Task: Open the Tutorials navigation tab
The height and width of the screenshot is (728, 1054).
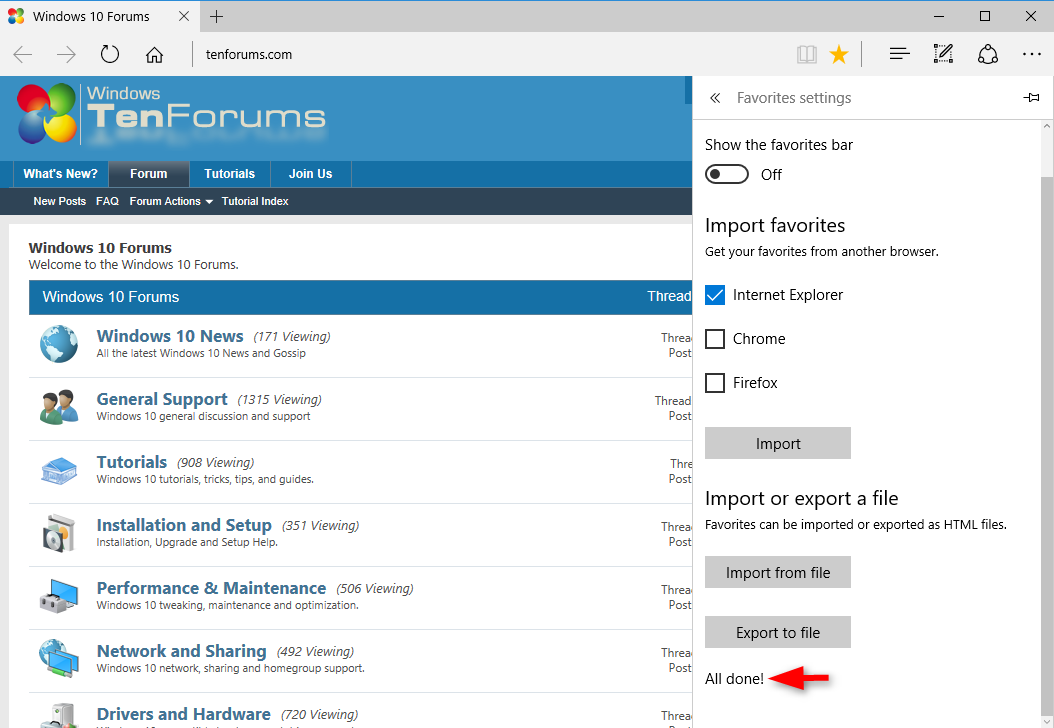Action: 230,173
